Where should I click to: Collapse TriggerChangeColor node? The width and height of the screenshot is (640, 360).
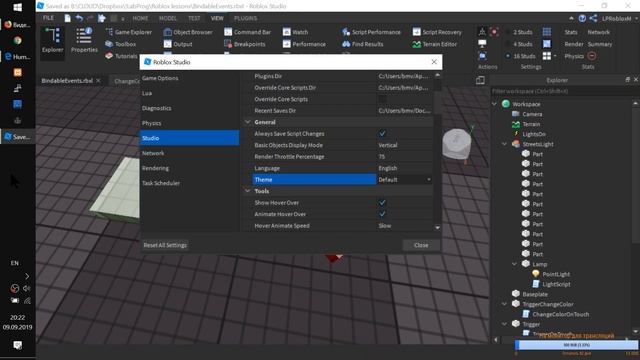coord(504,304)
